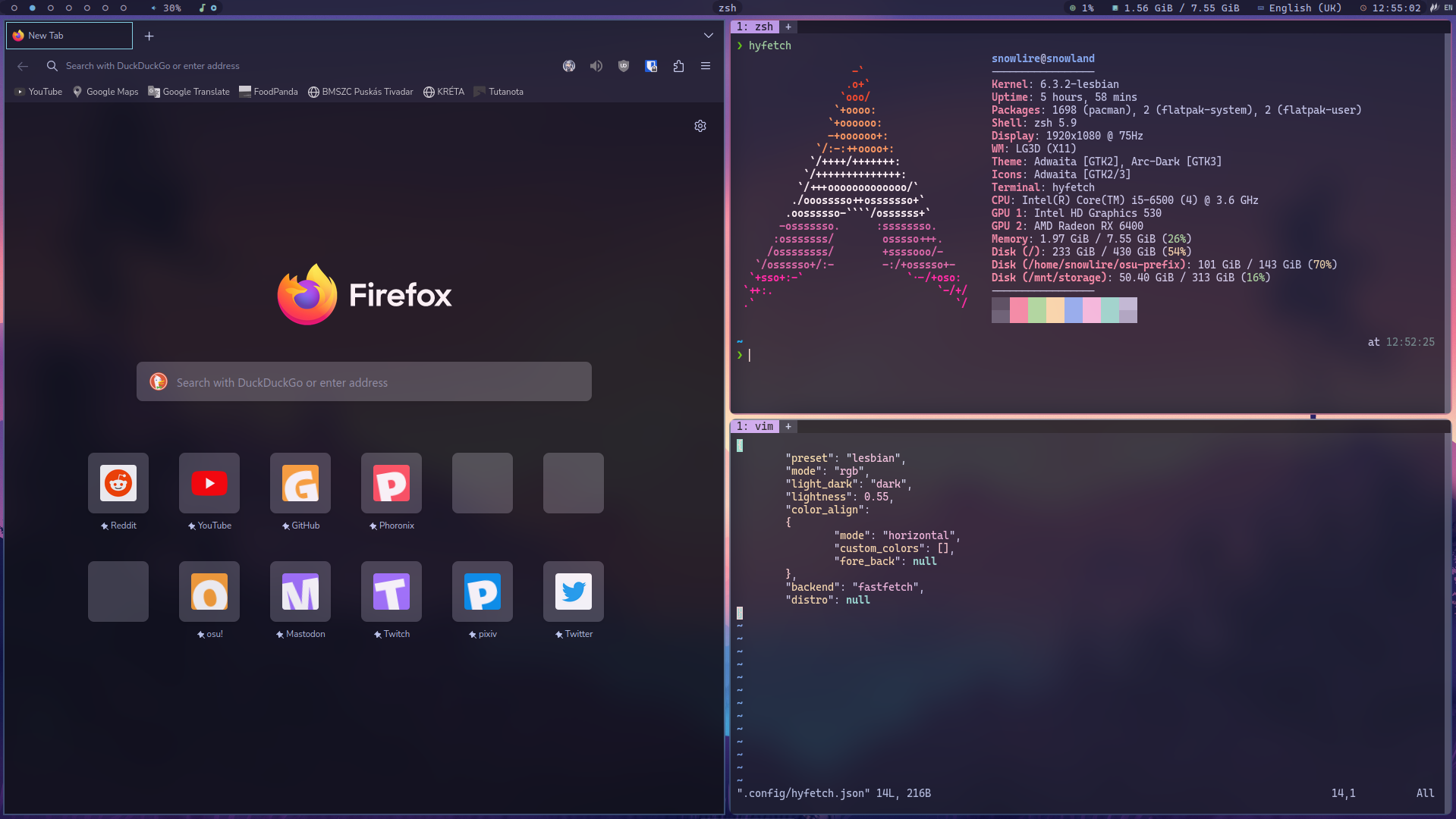Click the 1.56 GiB / 7.55 GiB memory module
Screen dimensions: 1456x819
coord(1176,8)
